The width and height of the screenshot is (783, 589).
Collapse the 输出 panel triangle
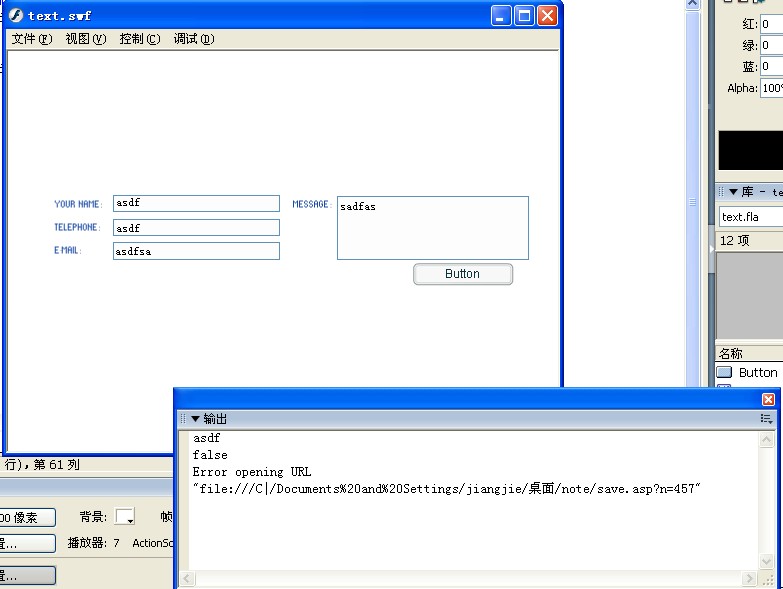tap(195, 419)
